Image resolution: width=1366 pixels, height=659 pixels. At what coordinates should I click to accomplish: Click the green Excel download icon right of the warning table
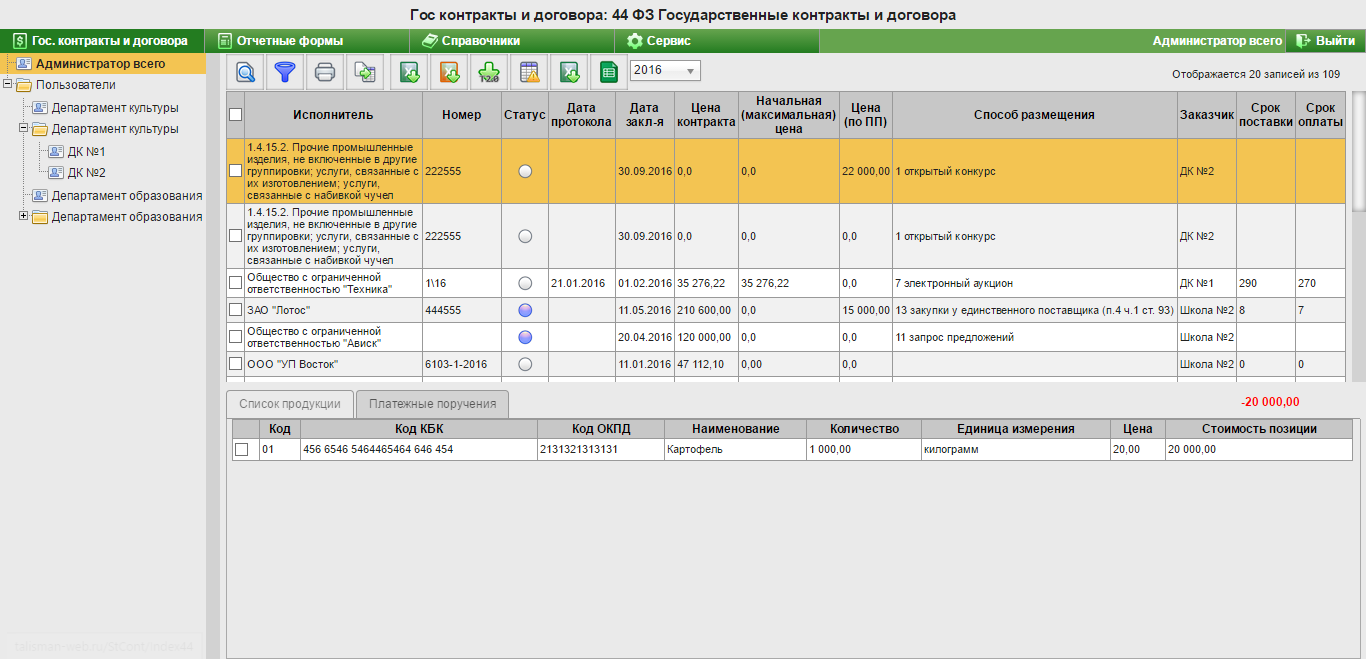click(569, 71)
